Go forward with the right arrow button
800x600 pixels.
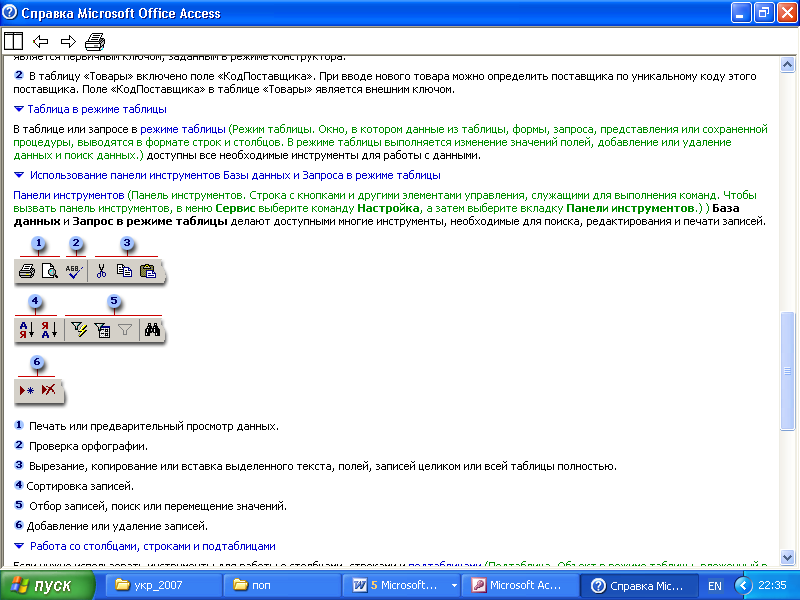[68, 41]
